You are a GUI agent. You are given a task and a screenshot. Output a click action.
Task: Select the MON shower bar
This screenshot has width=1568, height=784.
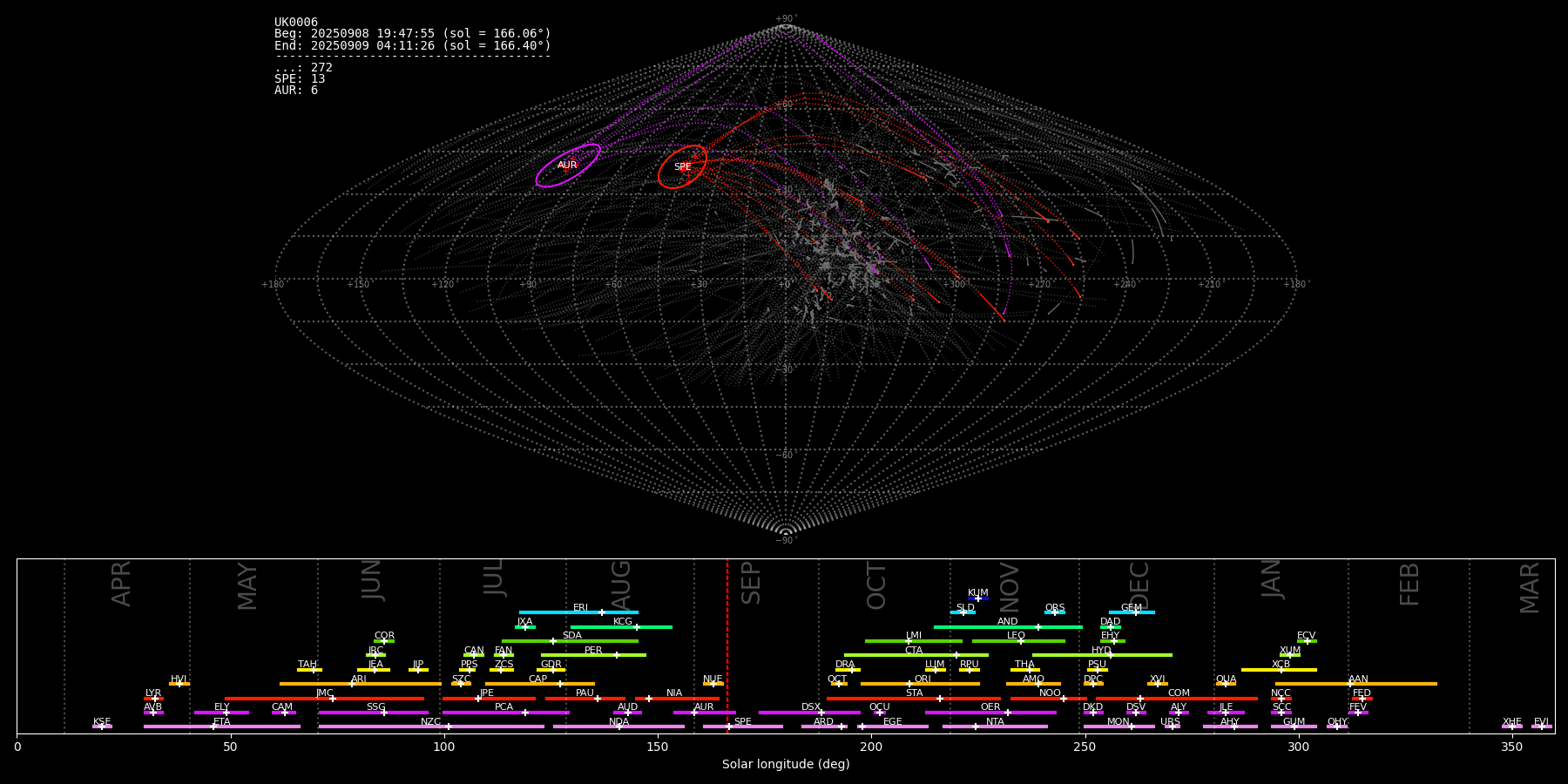[1119, 727]
